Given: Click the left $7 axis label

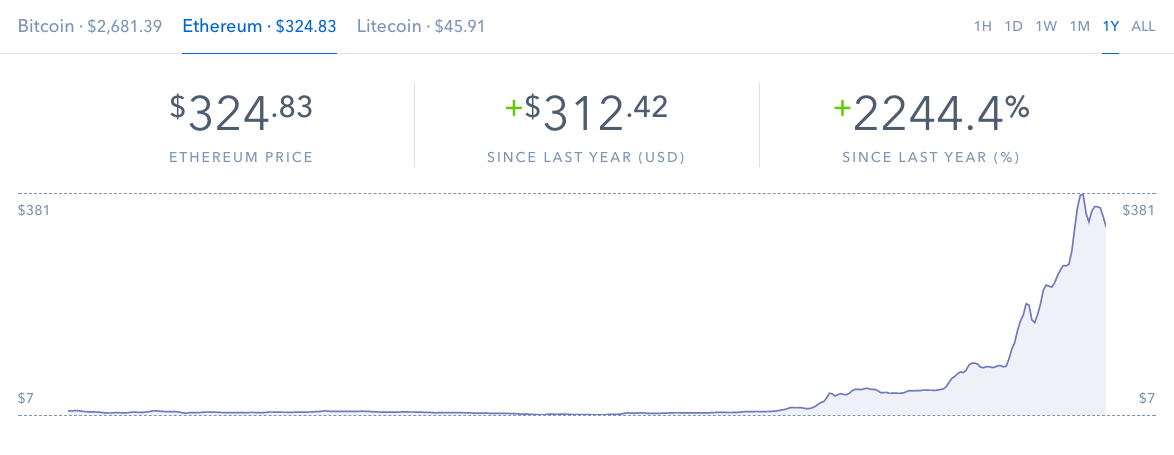Looking at the screenshot, I should coord(26,398).
